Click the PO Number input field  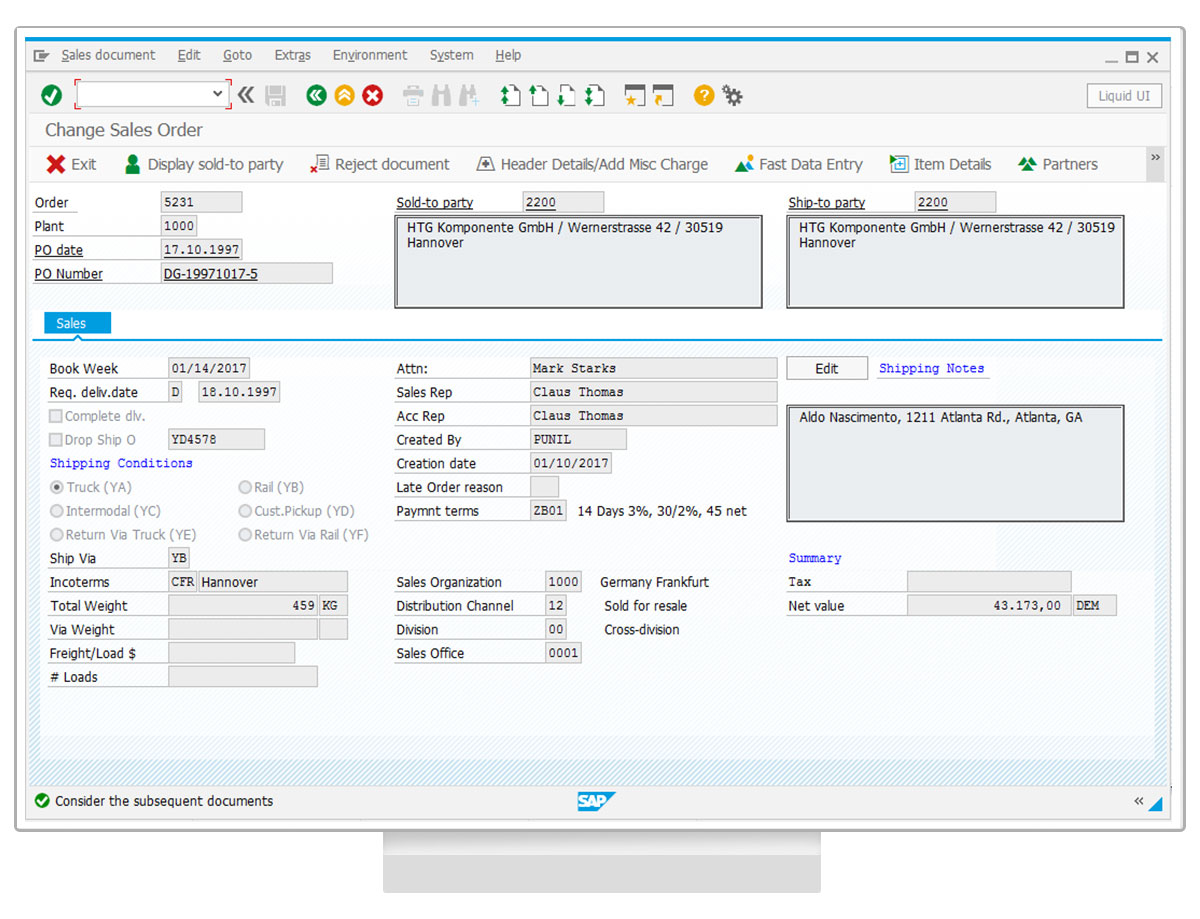pyautogui.click(x=246, y=274)
